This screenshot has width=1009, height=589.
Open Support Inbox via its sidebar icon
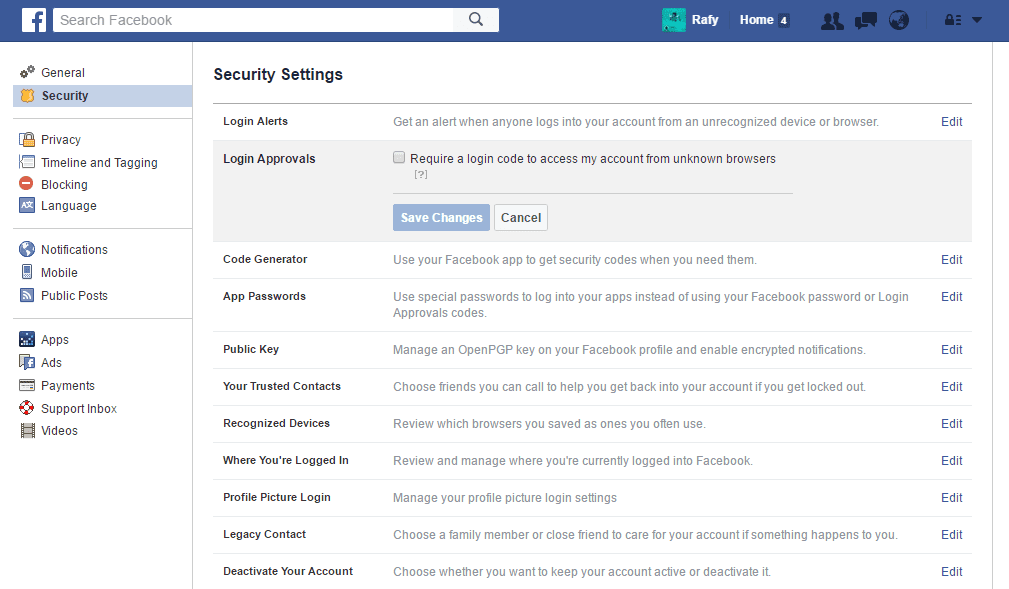point(28,408)
